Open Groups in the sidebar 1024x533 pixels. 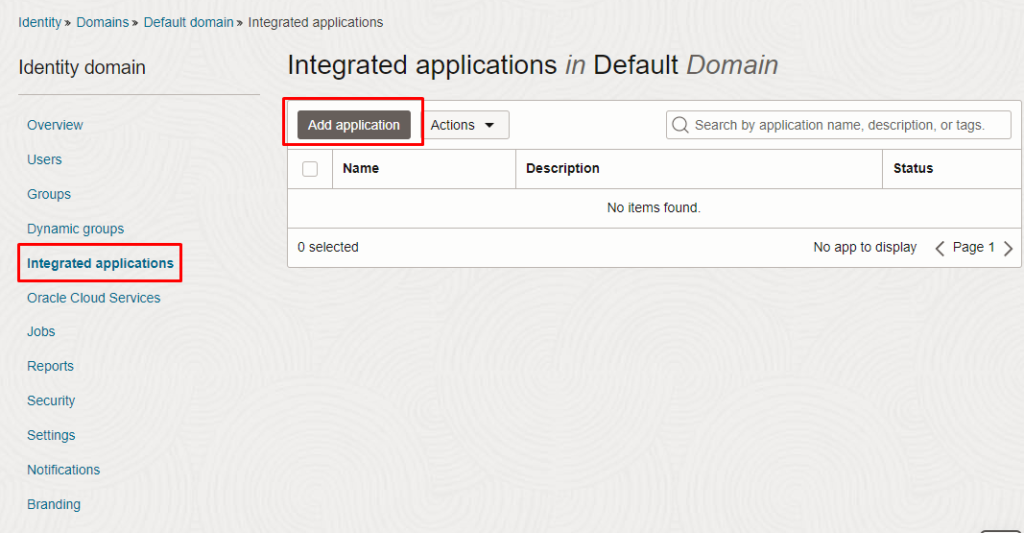(49, 194)
